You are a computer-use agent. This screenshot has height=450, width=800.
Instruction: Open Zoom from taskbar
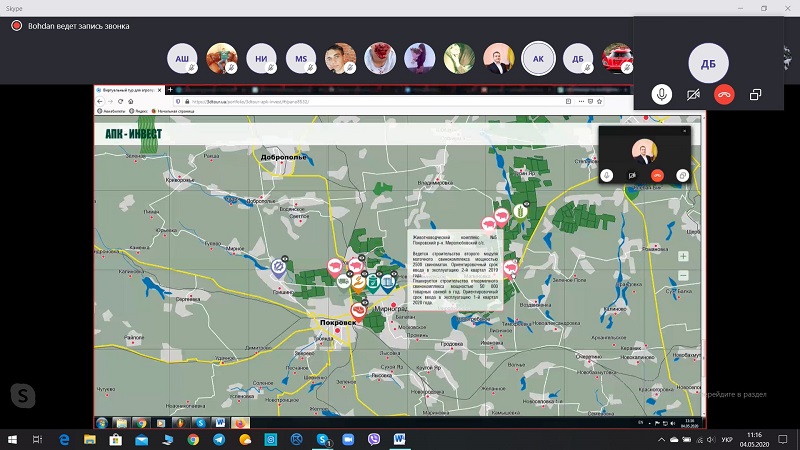pyautogui.click(x=348, y=439)
